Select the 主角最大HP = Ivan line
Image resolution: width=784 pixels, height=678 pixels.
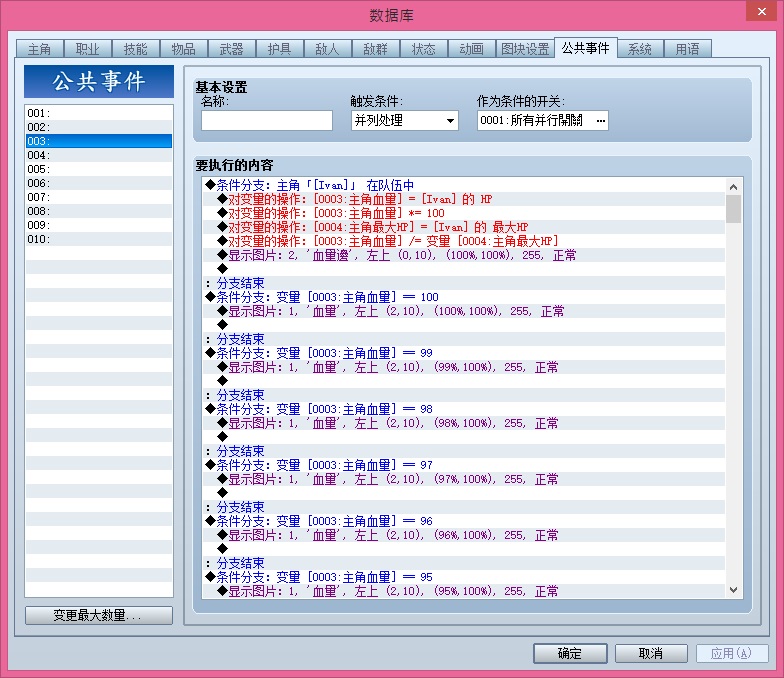coord(464,227)
